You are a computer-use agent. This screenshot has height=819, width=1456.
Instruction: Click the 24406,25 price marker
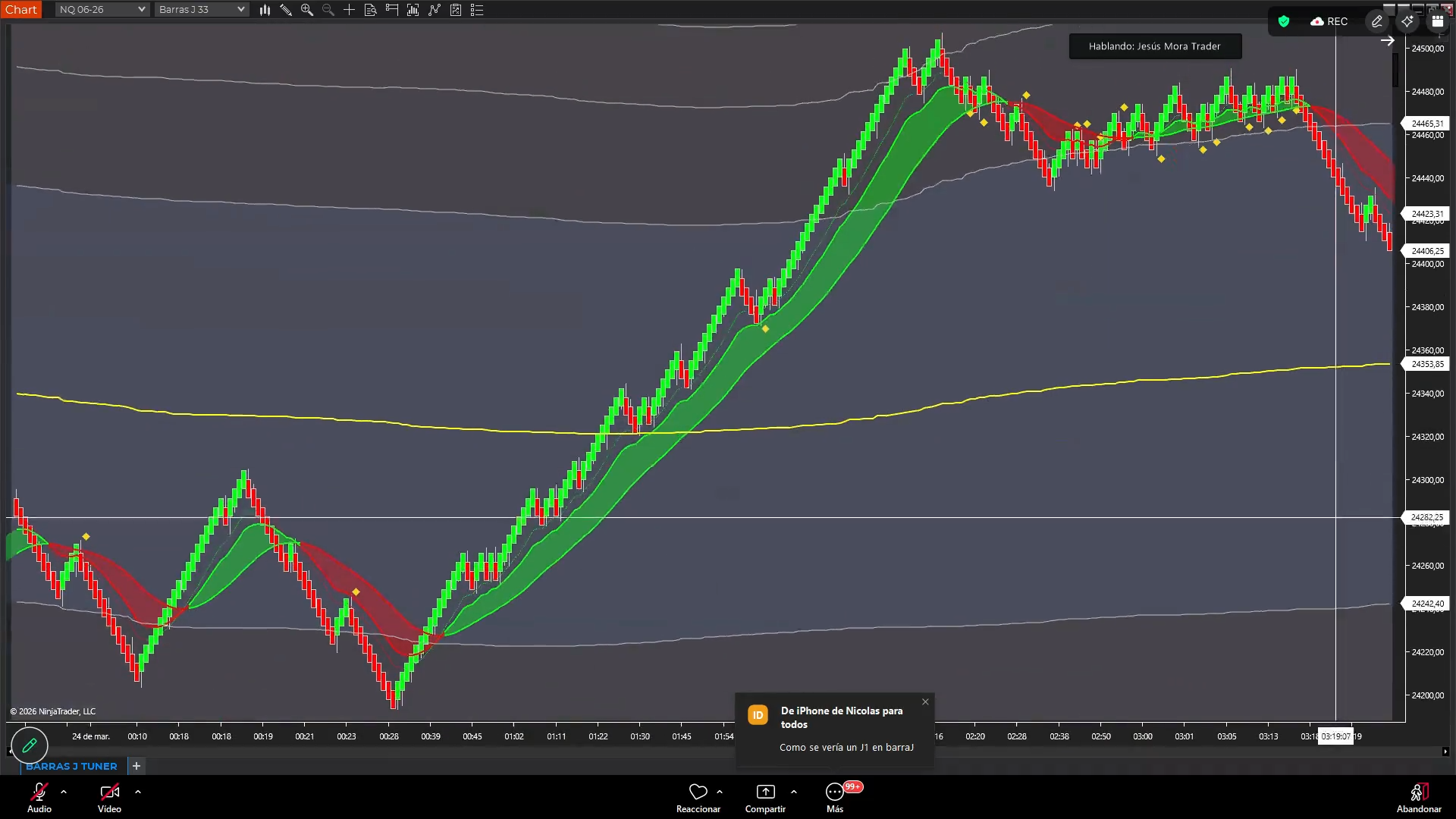pyautogui.click(x=1426, y=251)
